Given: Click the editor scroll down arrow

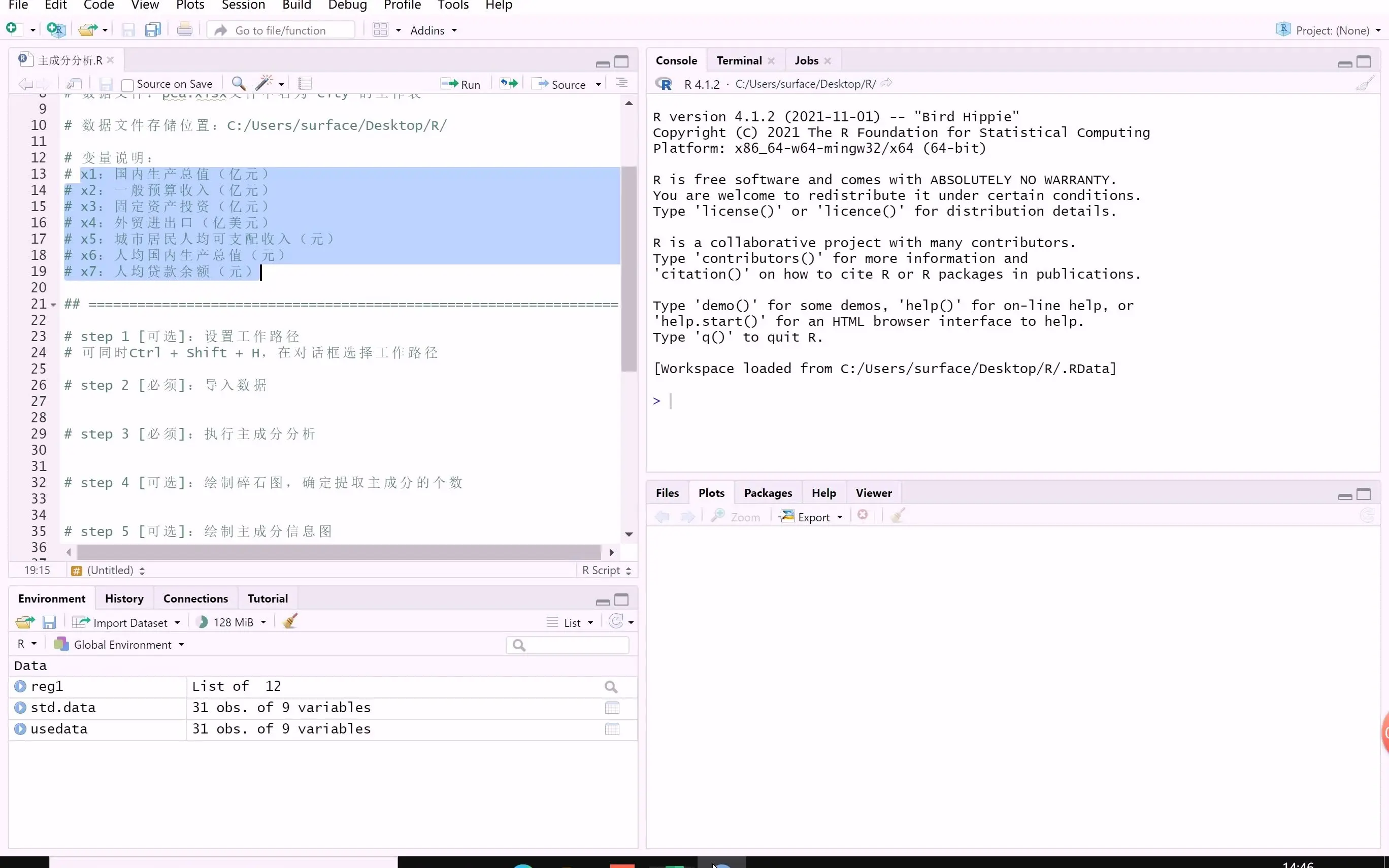Looking at the screenshot, I should pos(629,534).
